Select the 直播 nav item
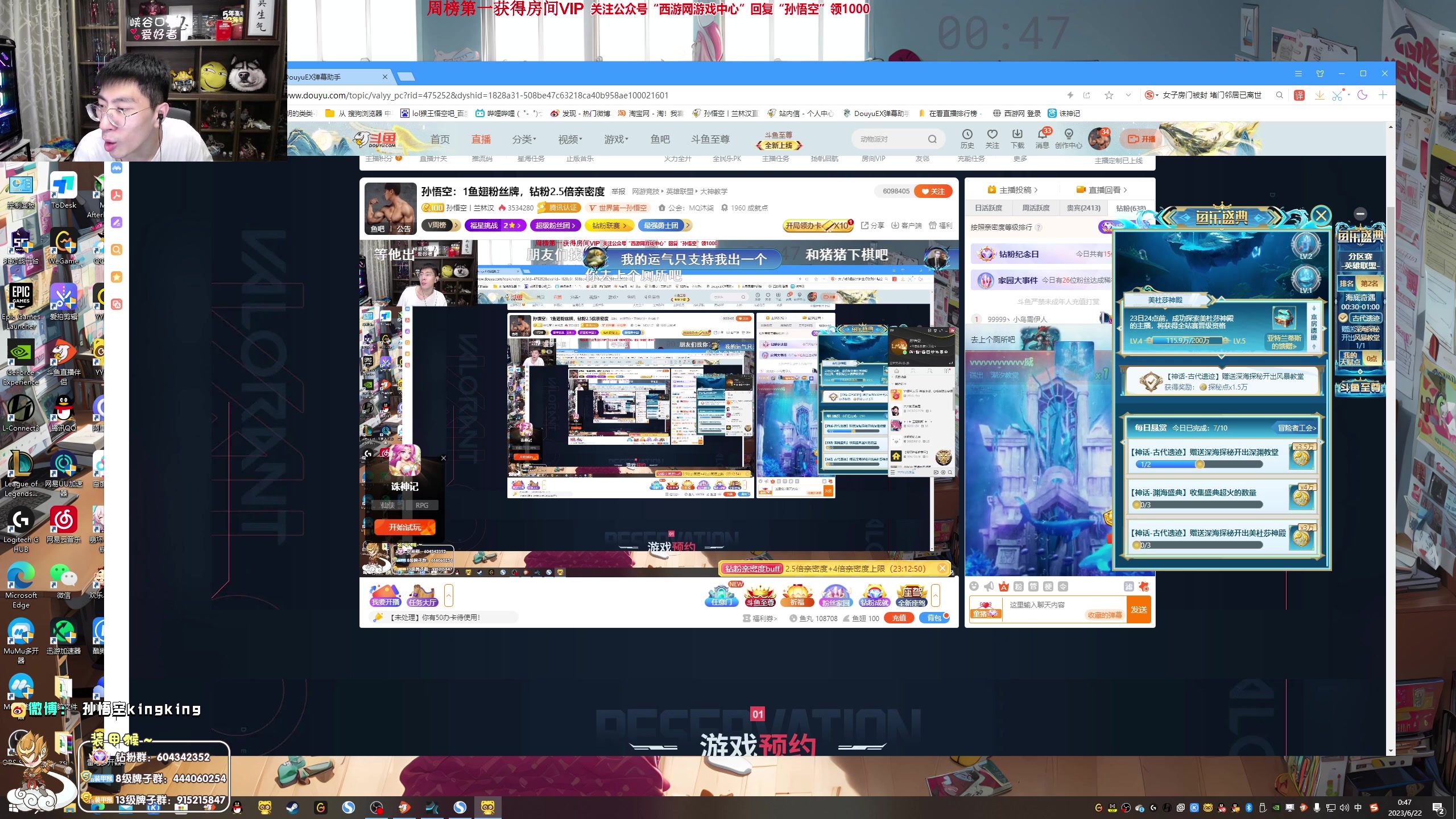Image resolution: width=1456 pixels, height=819 pixels. coord(481,139)
